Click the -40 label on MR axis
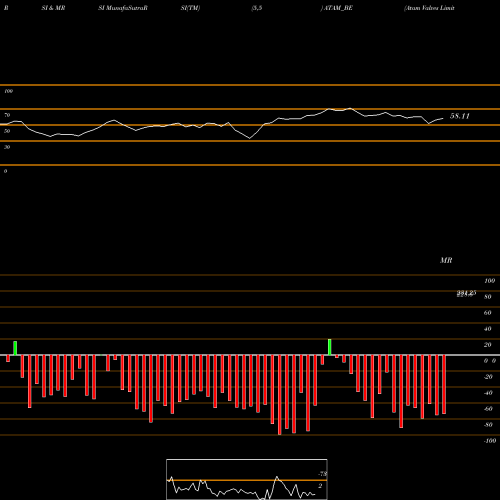The width and height of the screenshot is (500, 500). tap(488, 393)
